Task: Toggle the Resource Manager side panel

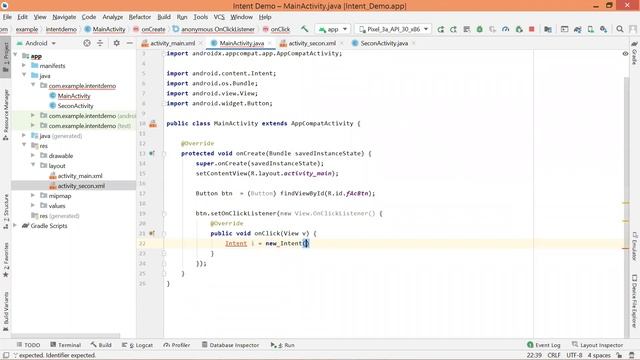Action: [x=6, y=115]
